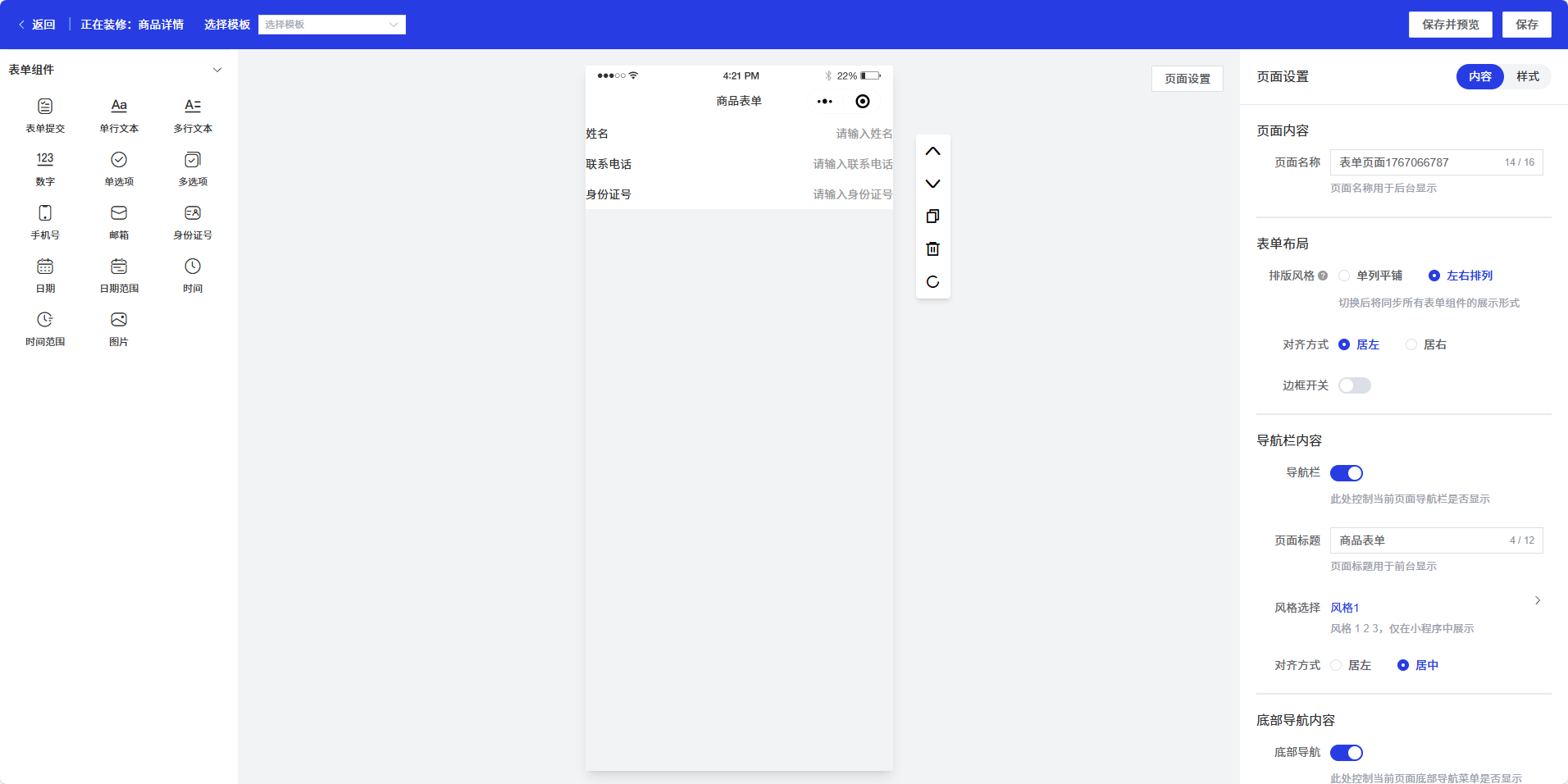This screenshot has height=784, width=1568.
Task: Click the trash delete icon beside the preview
Action: [932, 249]
